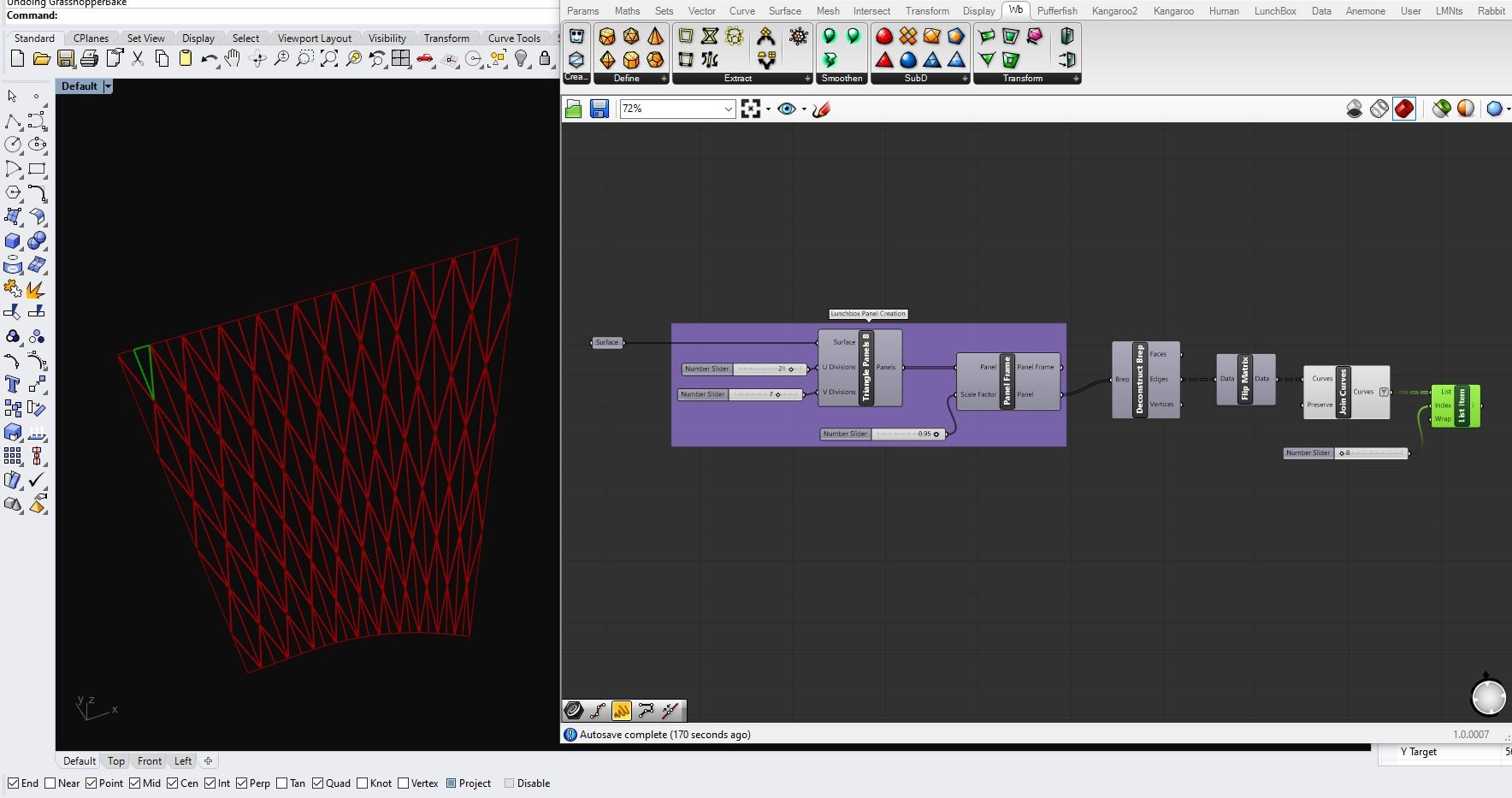Toggle the Perp osnap checkbox
The width and height of the screenshot is (1512, 798).
[242, 783]
